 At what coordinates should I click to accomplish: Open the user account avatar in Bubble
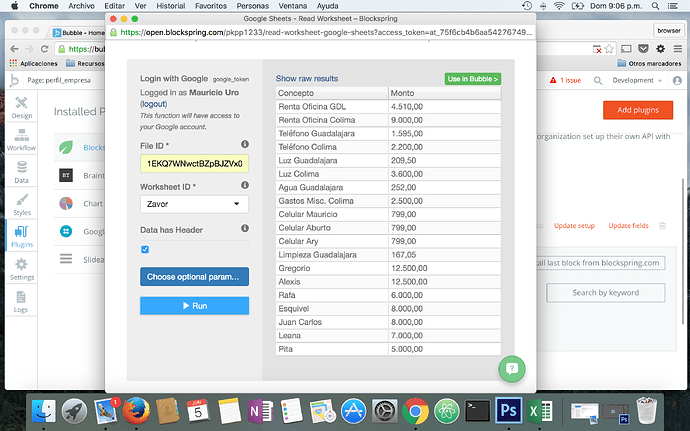[677, 81]
